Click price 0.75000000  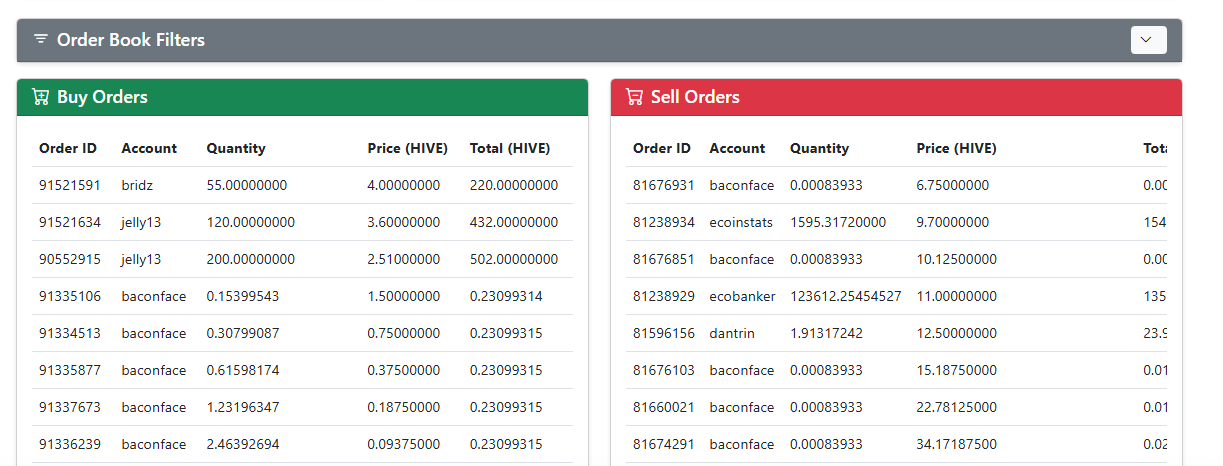[x=404, y=333]
